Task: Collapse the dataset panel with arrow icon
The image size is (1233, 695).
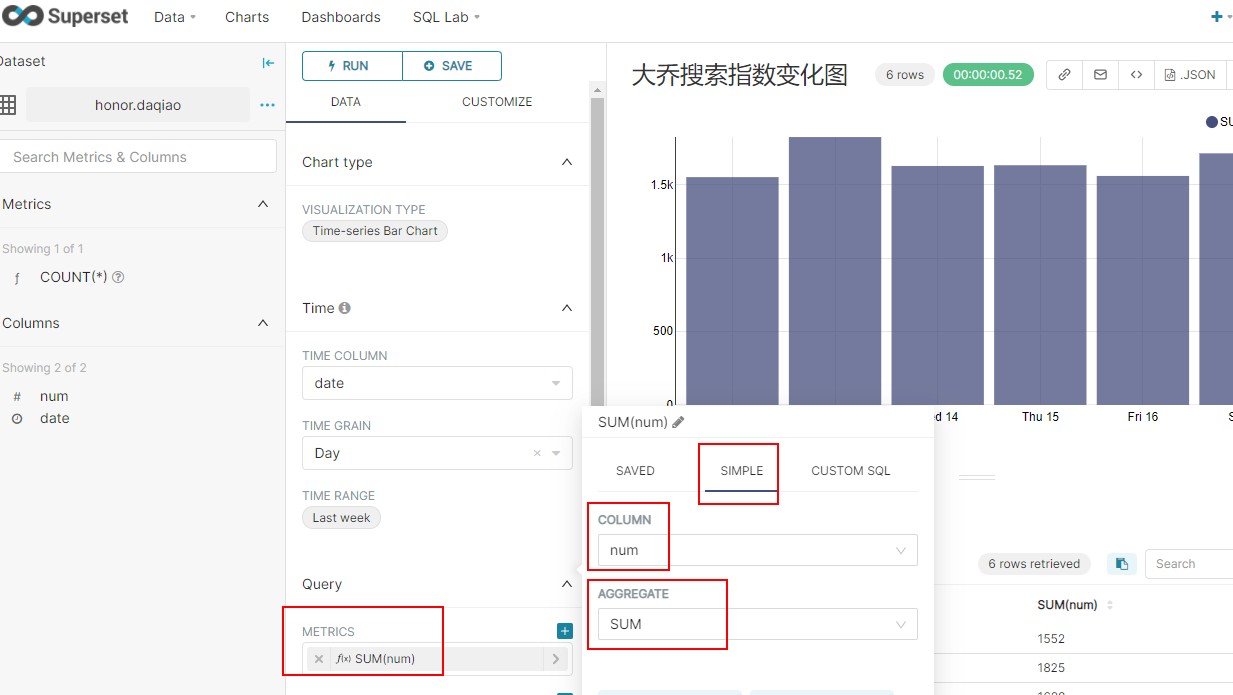Action: (268, 62)
